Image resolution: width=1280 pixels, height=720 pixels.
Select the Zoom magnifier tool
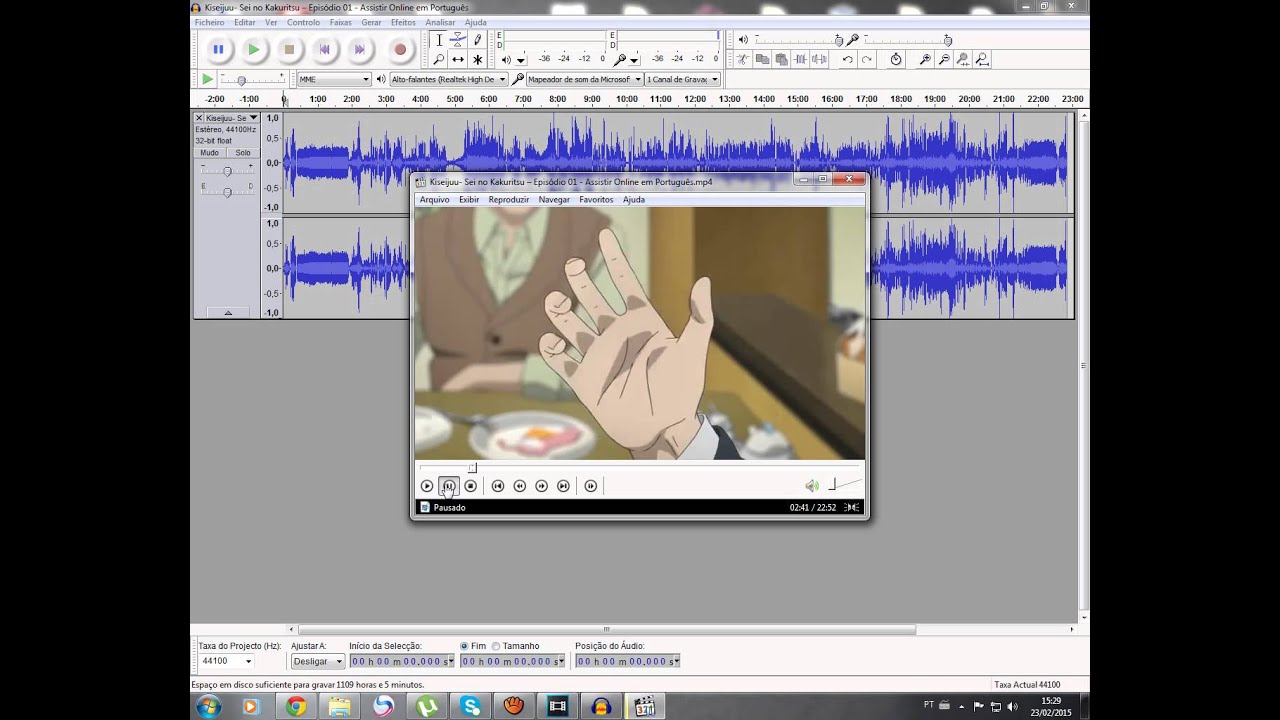click(438, 59)
